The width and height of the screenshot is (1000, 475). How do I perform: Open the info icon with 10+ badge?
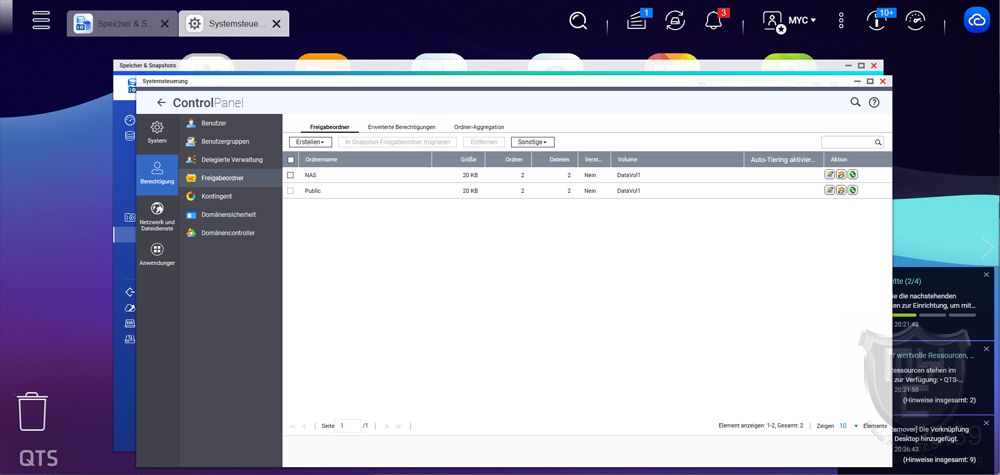coord(877,20)
